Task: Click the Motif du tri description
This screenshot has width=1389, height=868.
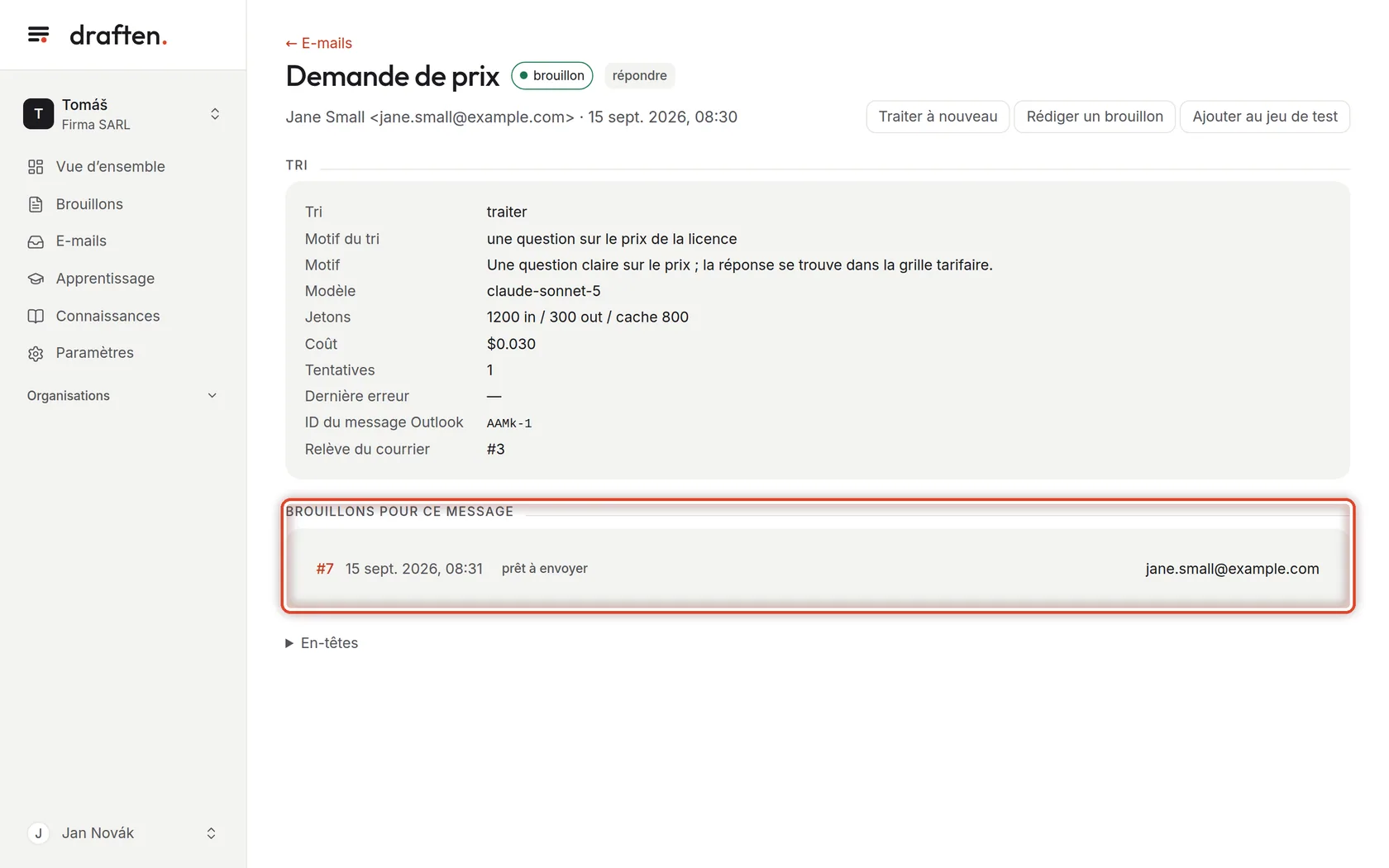Action: click(612, 239)
